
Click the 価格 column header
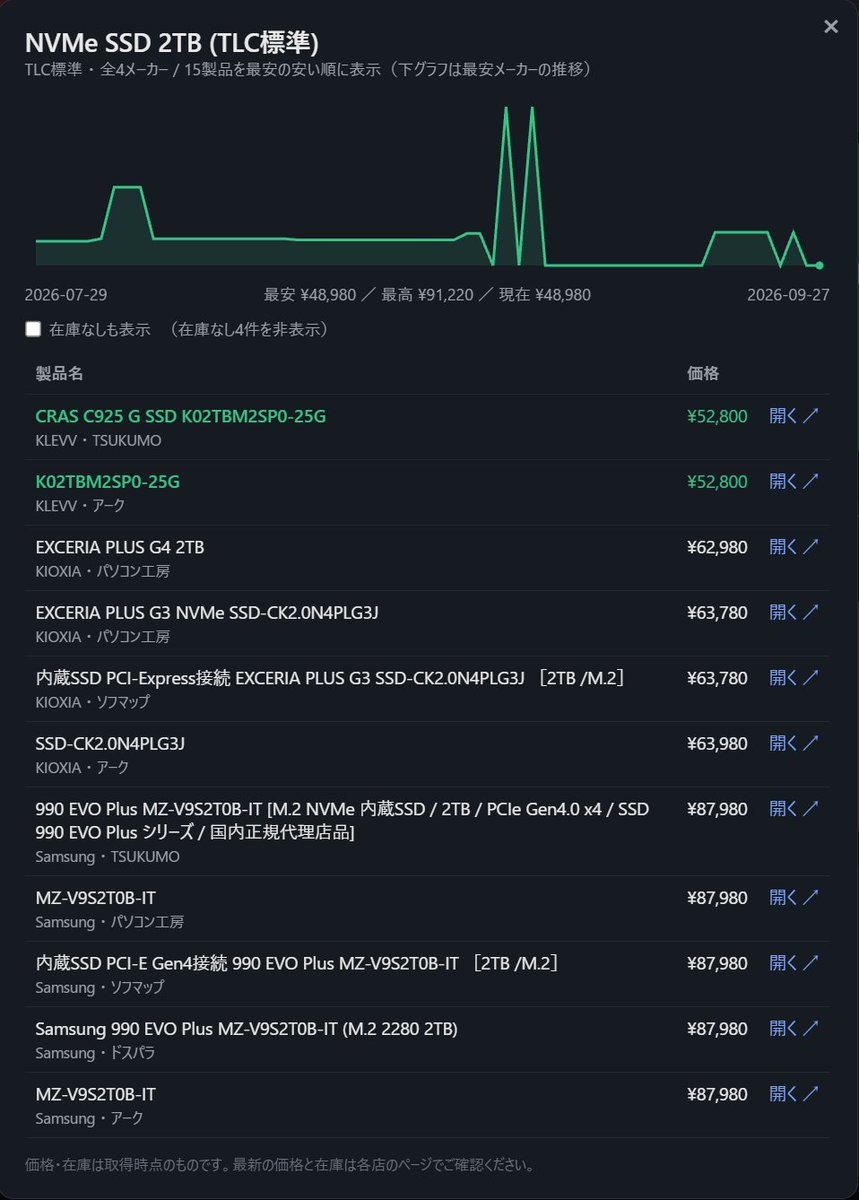tap(703, 374)
